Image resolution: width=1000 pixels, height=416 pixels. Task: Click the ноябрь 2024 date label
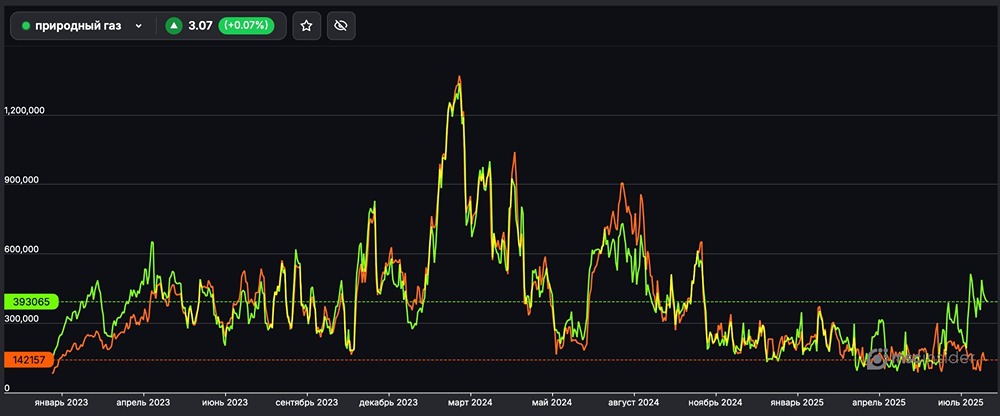click(716, 403)
